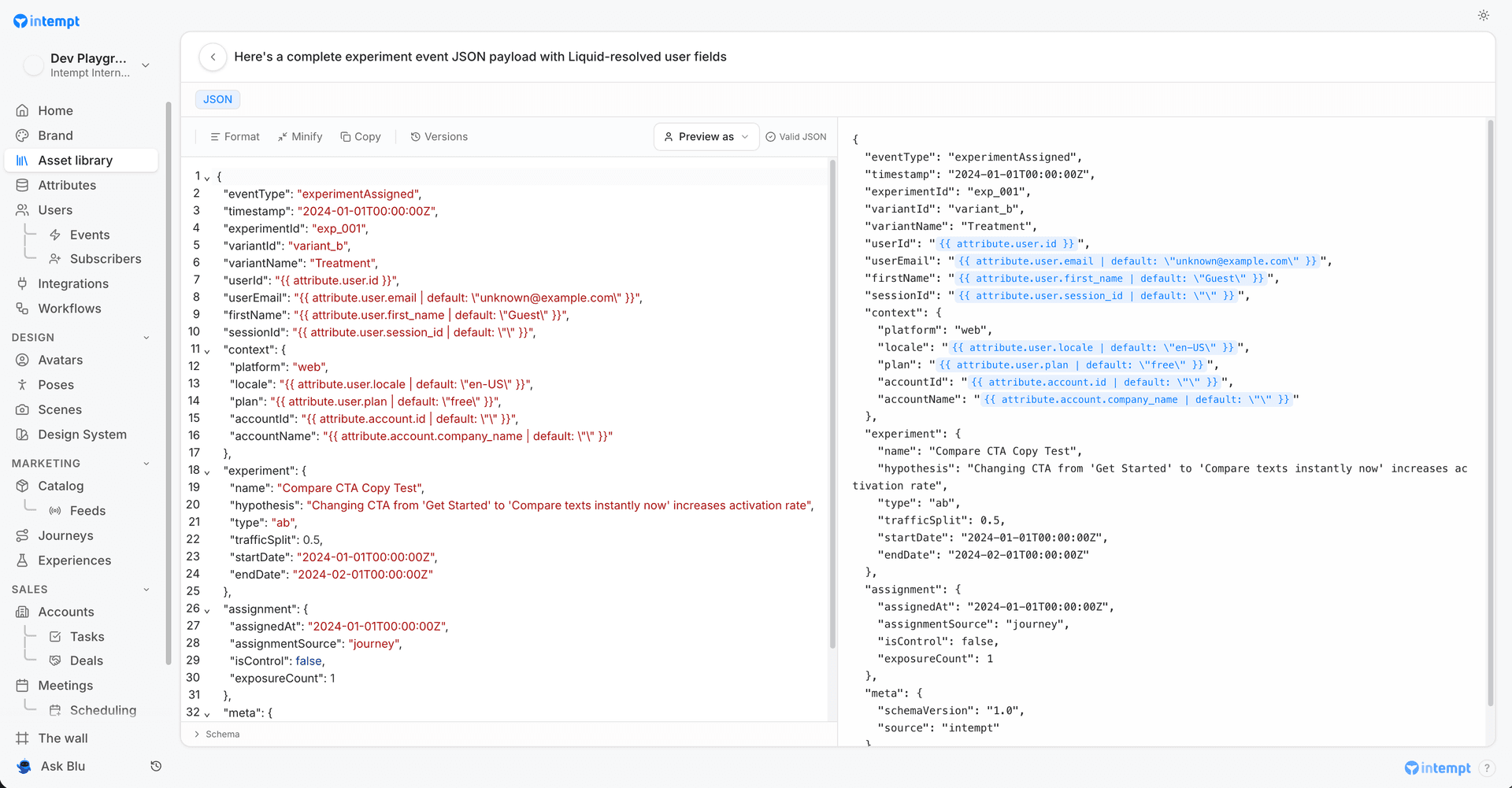Open the history icon beside Ask Blu
This screenshot has width=1512, height=788.
tap(156, 766)
